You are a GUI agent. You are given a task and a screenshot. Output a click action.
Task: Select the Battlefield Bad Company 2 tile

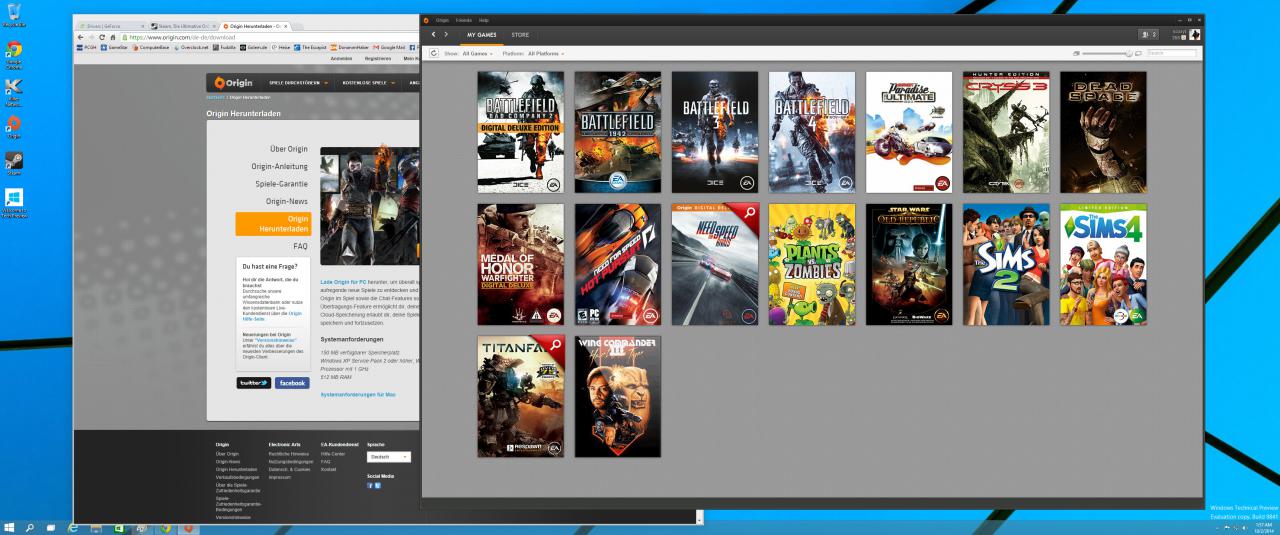520,132
